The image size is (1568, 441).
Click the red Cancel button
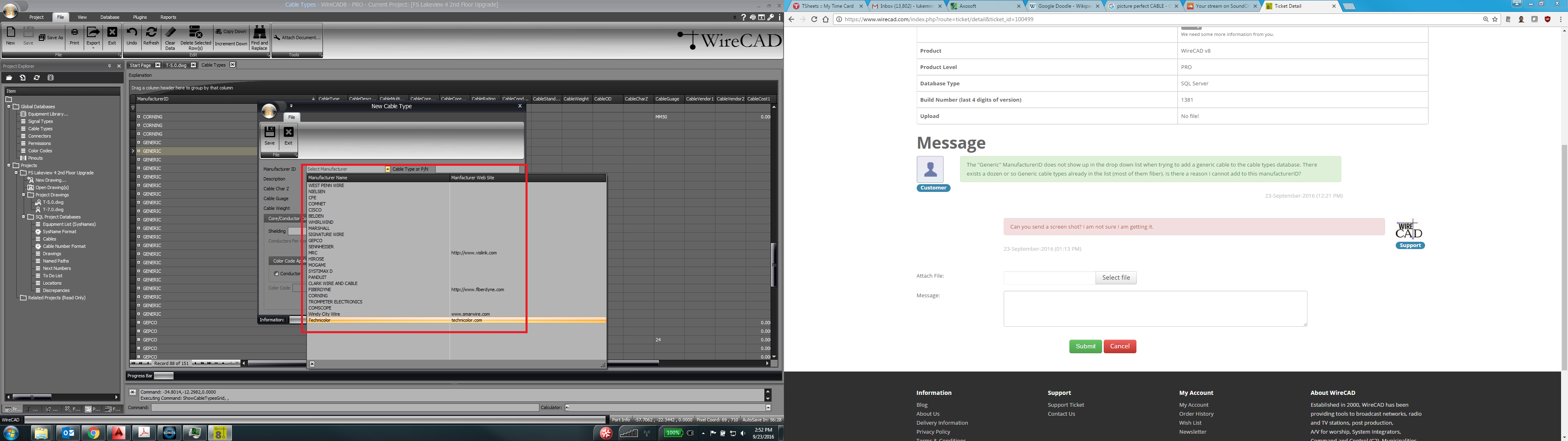tap(1120, 347)
